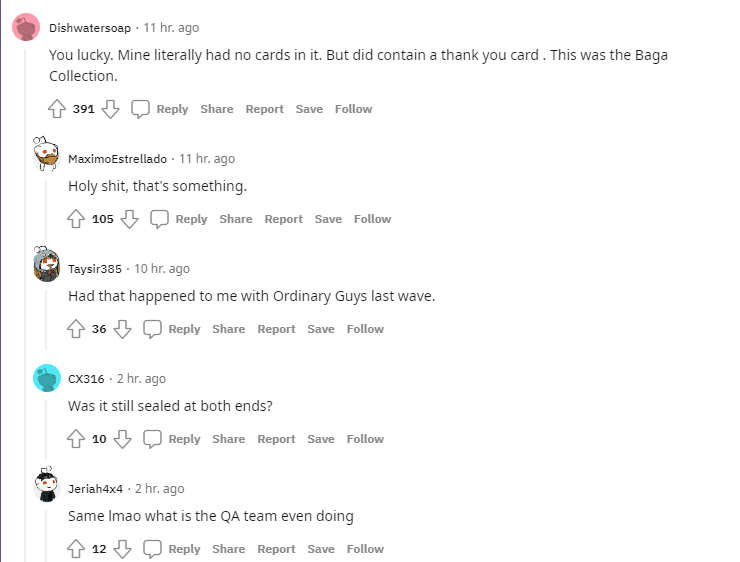Viewport: 740px width, 562px height.
Task: Downvote Taysir385's comment
Action: click(x=123, y=329)
